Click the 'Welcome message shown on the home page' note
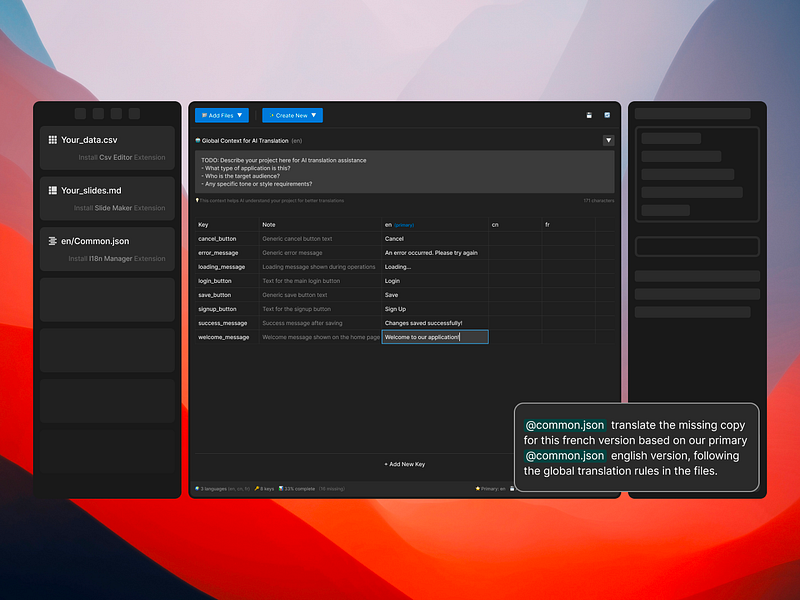This screenshot has height=600, width=800. (321, 337)
